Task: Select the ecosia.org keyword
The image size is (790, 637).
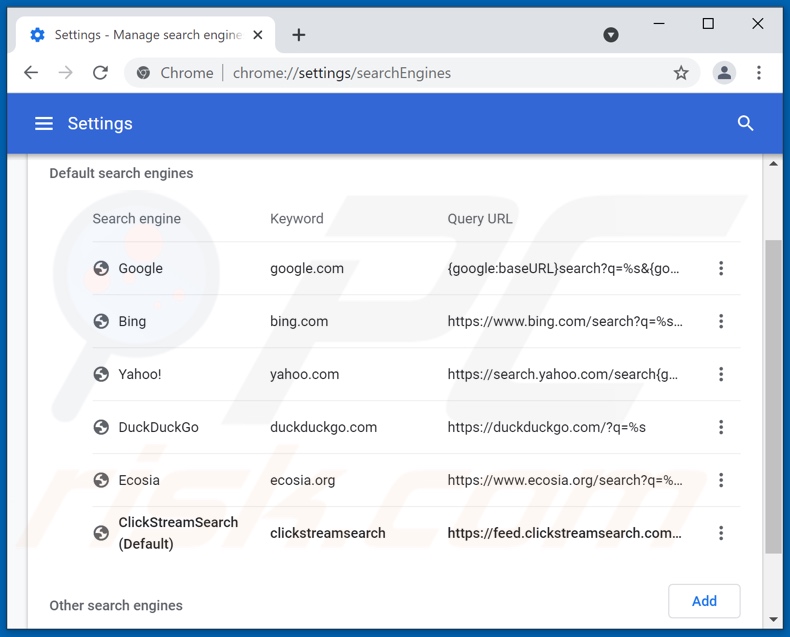Action: (x=302, y=480)
